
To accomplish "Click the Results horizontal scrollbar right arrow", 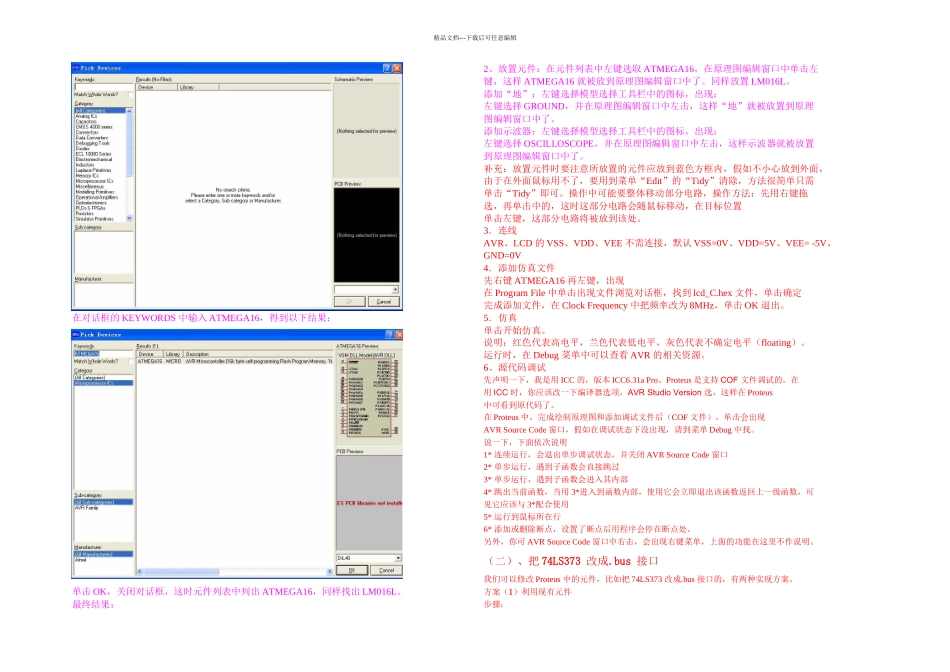I will pyautogui.click(x=330, y=571).
